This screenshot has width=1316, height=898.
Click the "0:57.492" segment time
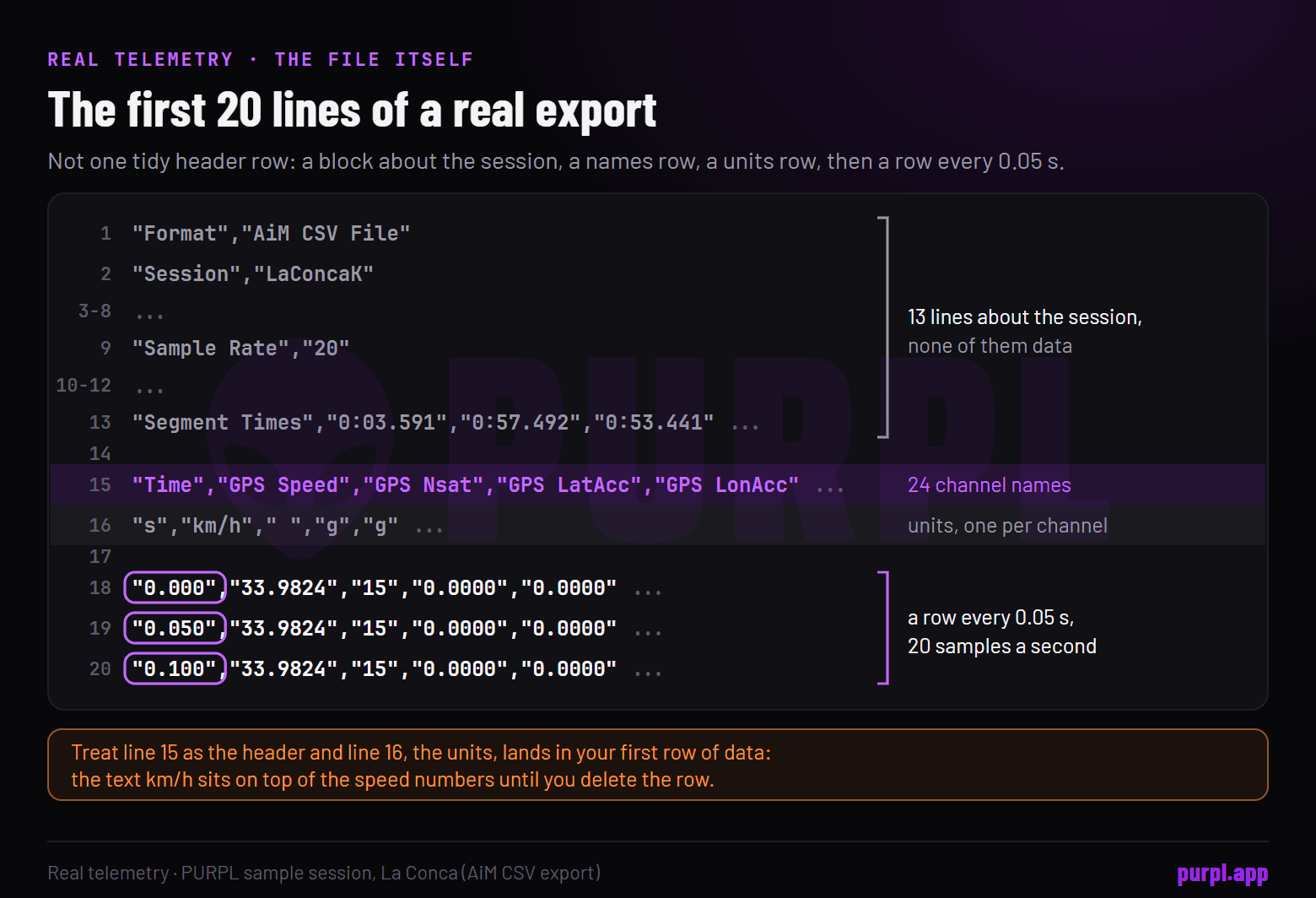coord(520,422)
